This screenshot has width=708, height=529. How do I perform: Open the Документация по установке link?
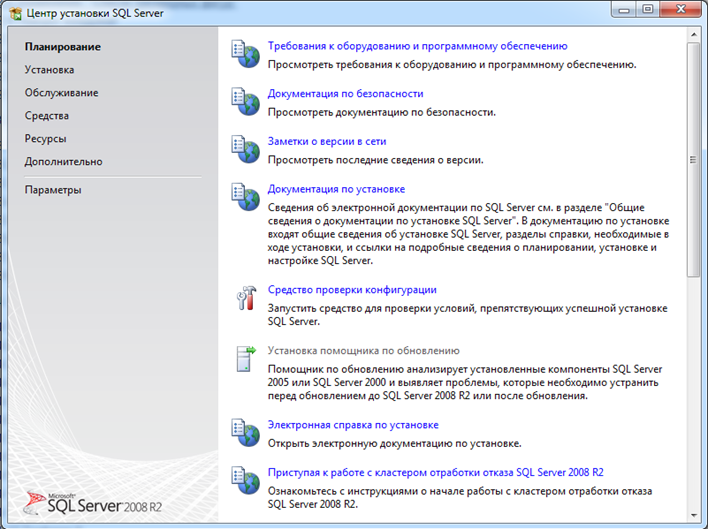336,189
